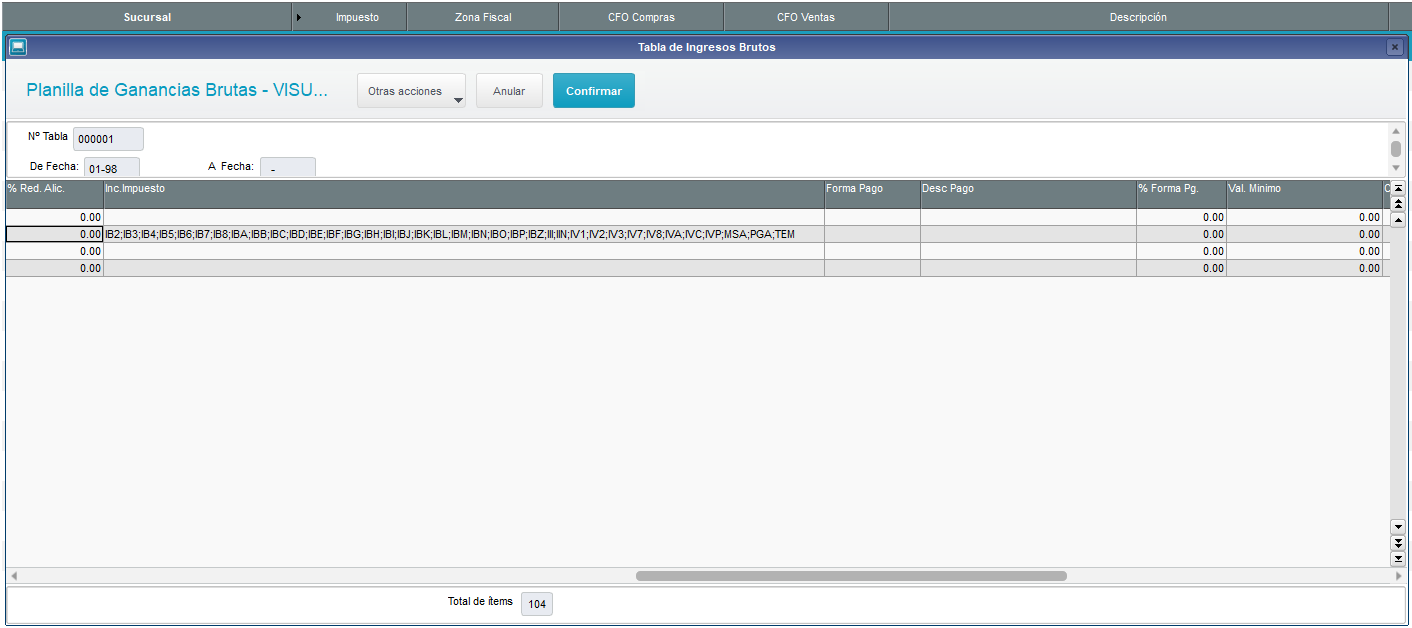Image resolution: width=1412 pixels, height=628 pixels.
Task: Click the CFO Ventas column header in the background window
Action: pyautogui.click(x=805, y=17)
